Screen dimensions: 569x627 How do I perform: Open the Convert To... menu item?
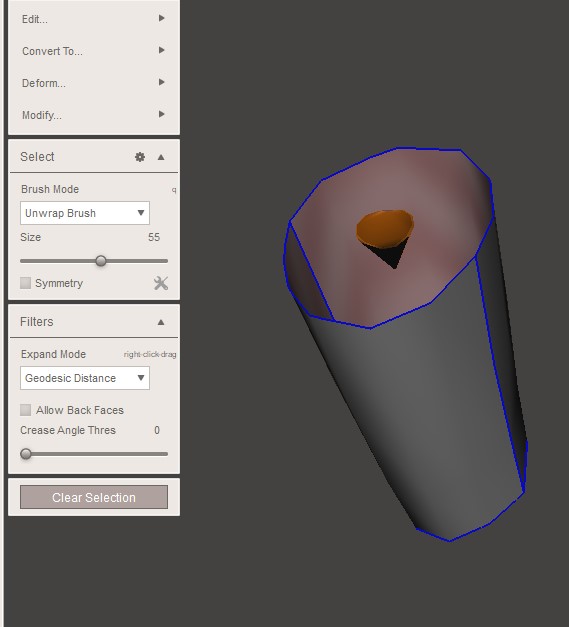tap(52, 51)
